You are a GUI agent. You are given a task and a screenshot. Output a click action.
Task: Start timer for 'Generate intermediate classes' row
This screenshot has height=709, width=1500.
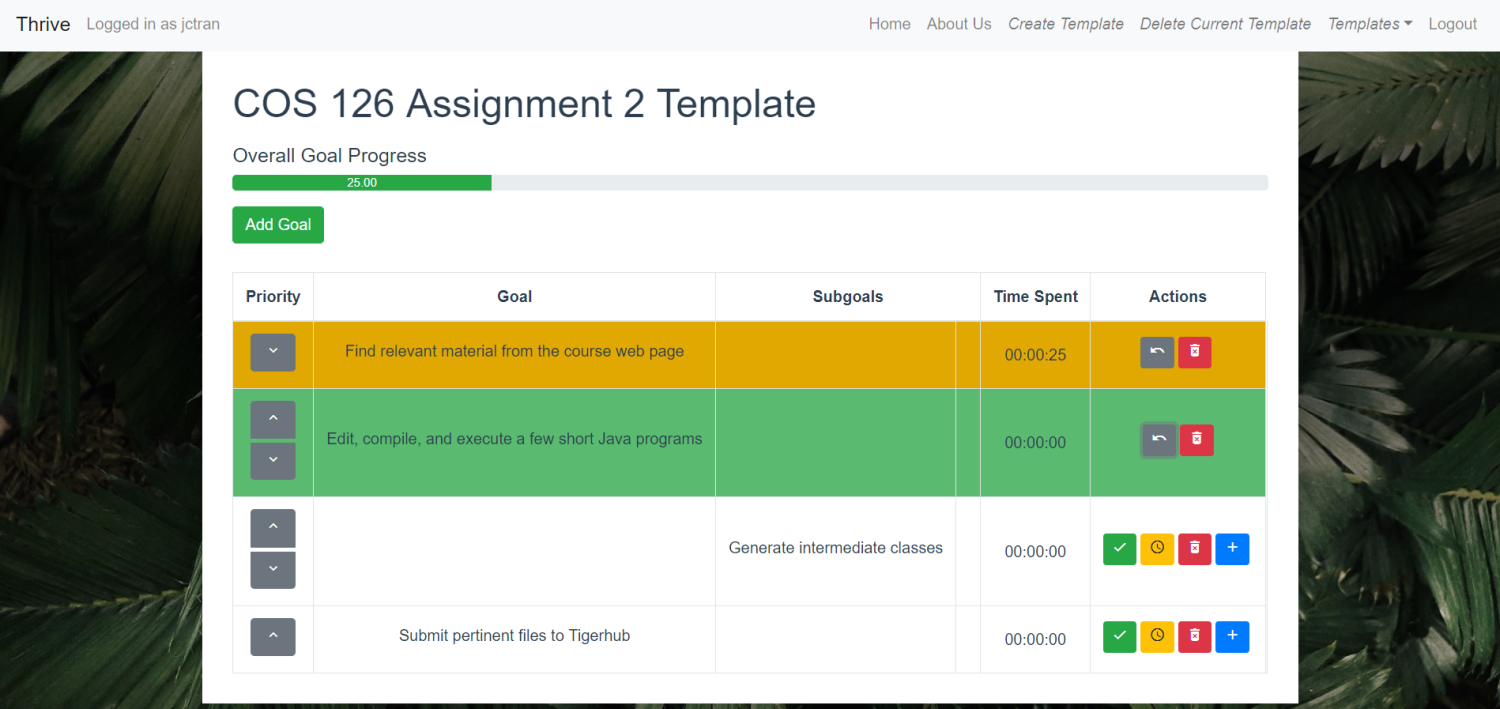(1157, 549)
